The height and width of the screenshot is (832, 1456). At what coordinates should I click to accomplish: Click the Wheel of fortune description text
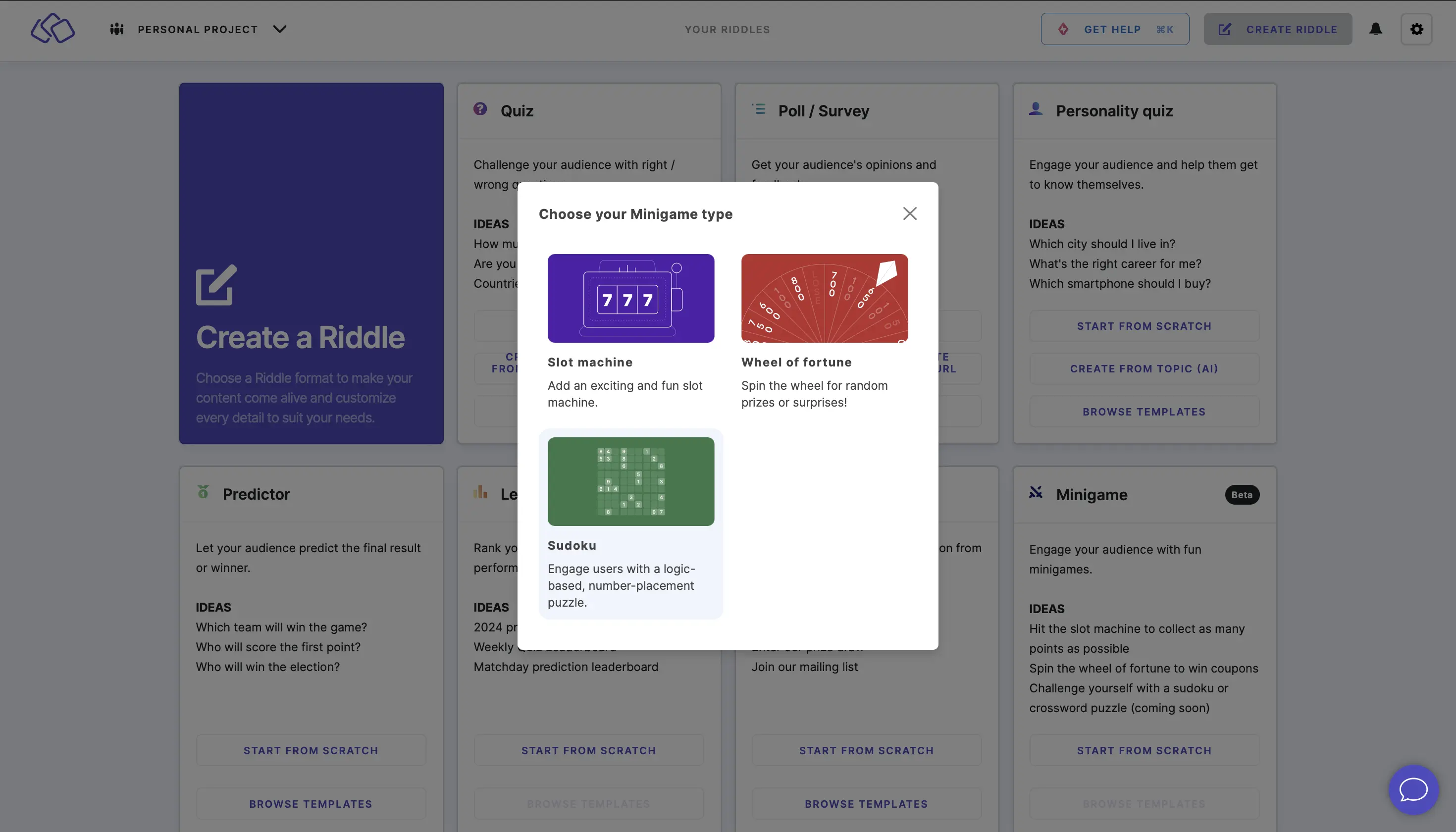[x=814, y=394]
